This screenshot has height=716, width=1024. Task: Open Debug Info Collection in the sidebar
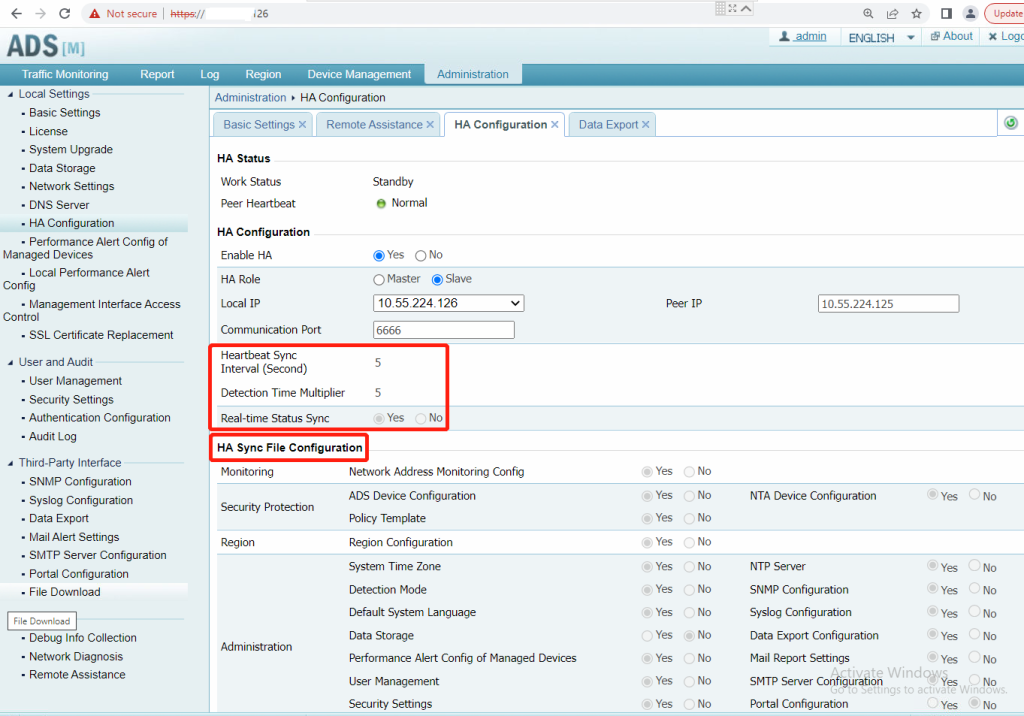(83, 638)
